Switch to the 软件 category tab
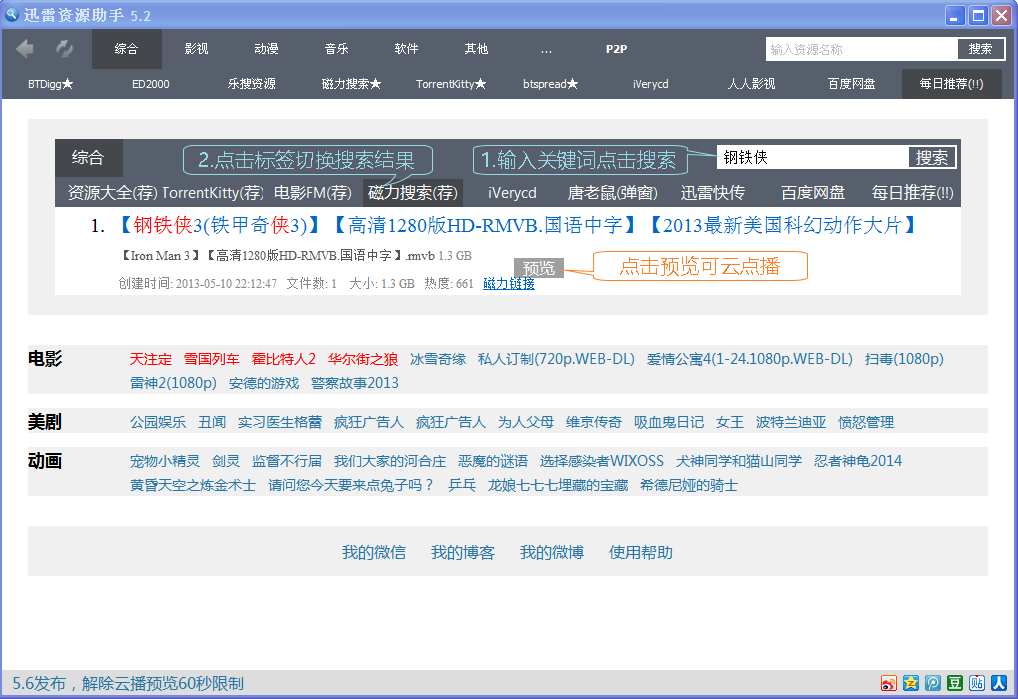 tap(406, 49)
